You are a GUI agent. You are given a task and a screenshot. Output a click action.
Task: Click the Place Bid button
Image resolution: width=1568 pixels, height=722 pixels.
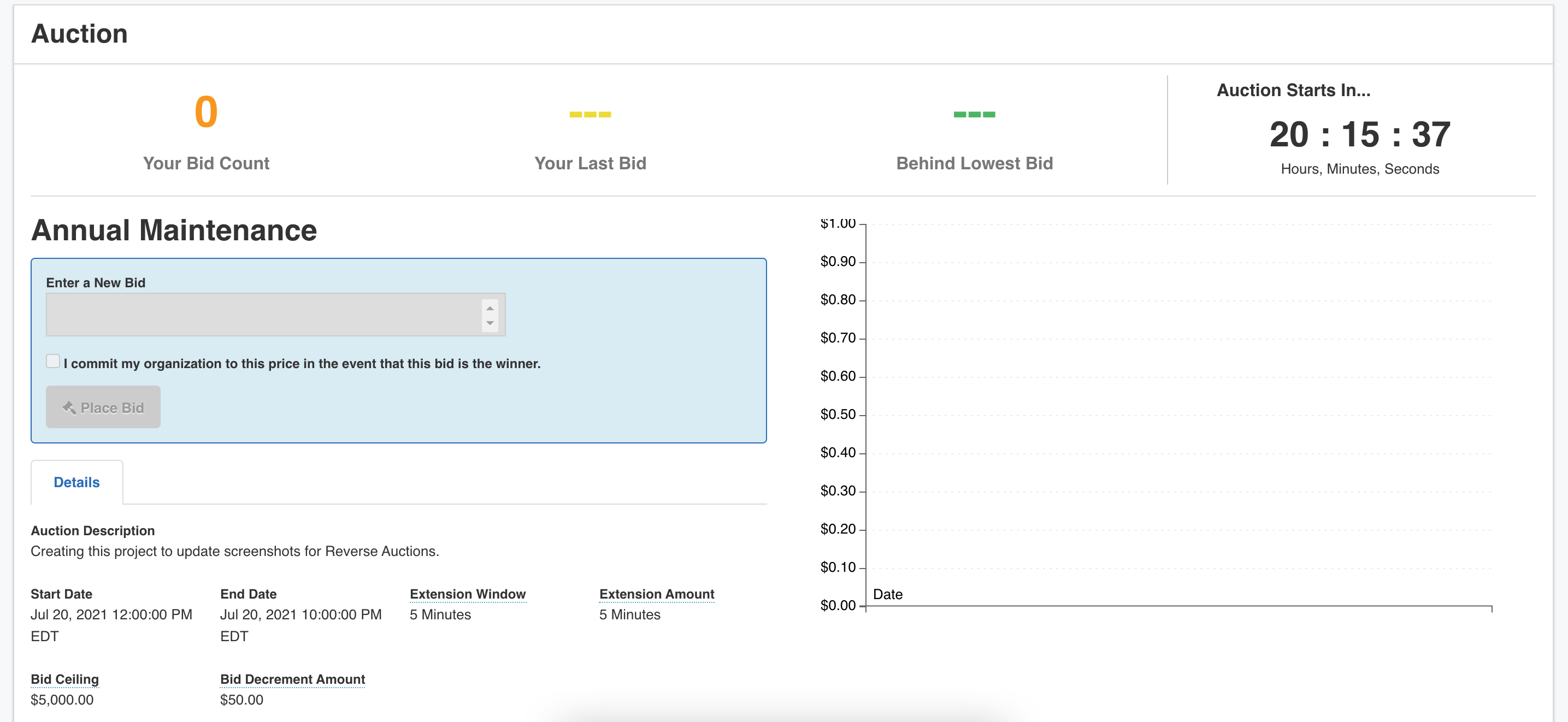click(x=103, y=407)
